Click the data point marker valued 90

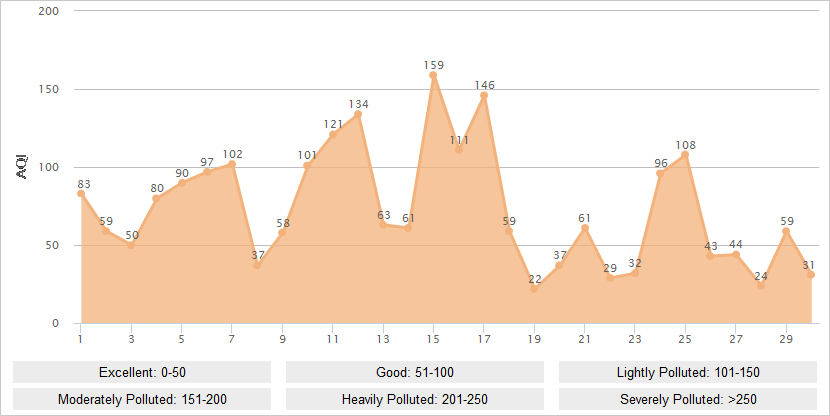[x=182, y=183]
